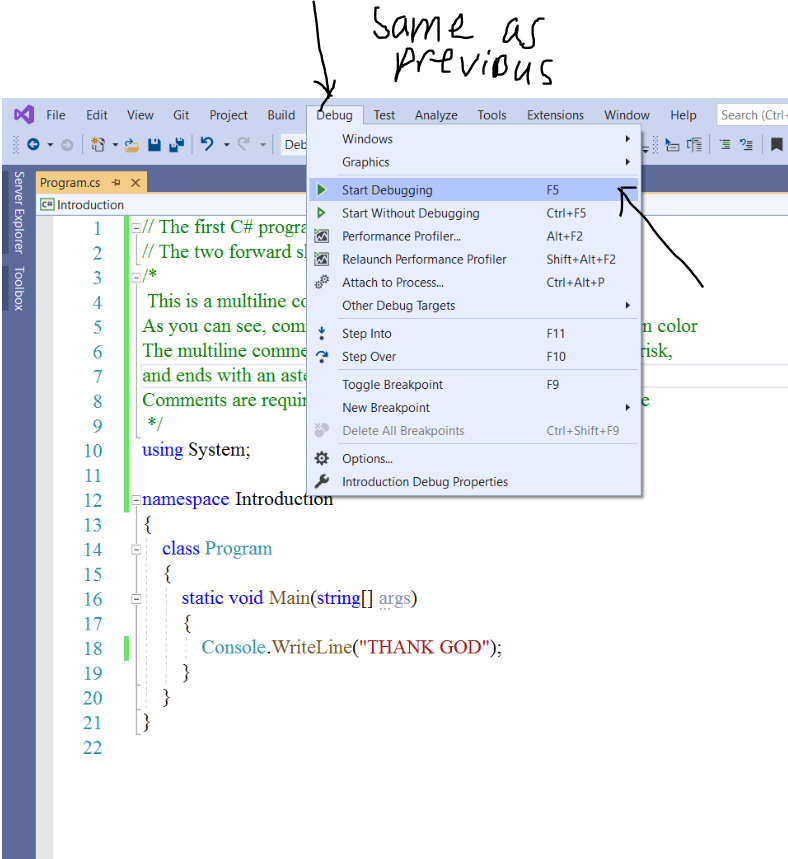
Task: Open the Toolbox side tab
Action: (x=19, y=289)
